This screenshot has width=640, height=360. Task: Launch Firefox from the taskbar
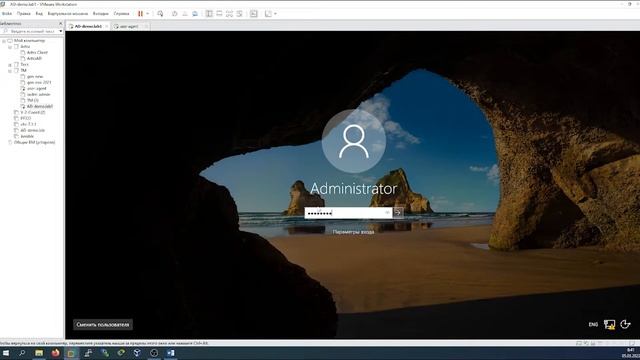click(x=56, y=353)
